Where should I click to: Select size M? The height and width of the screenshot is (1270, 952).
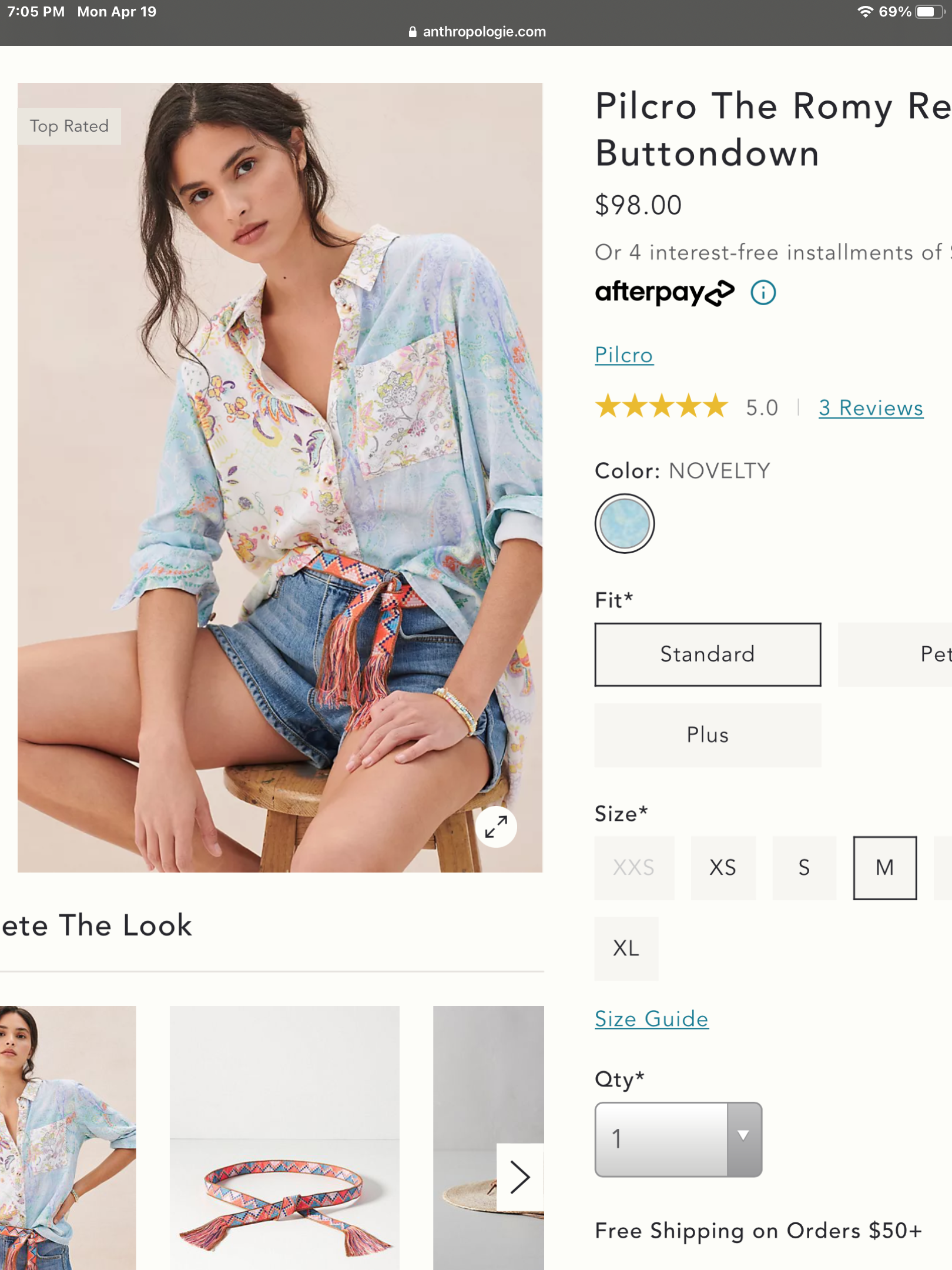(x=884, y=868)
